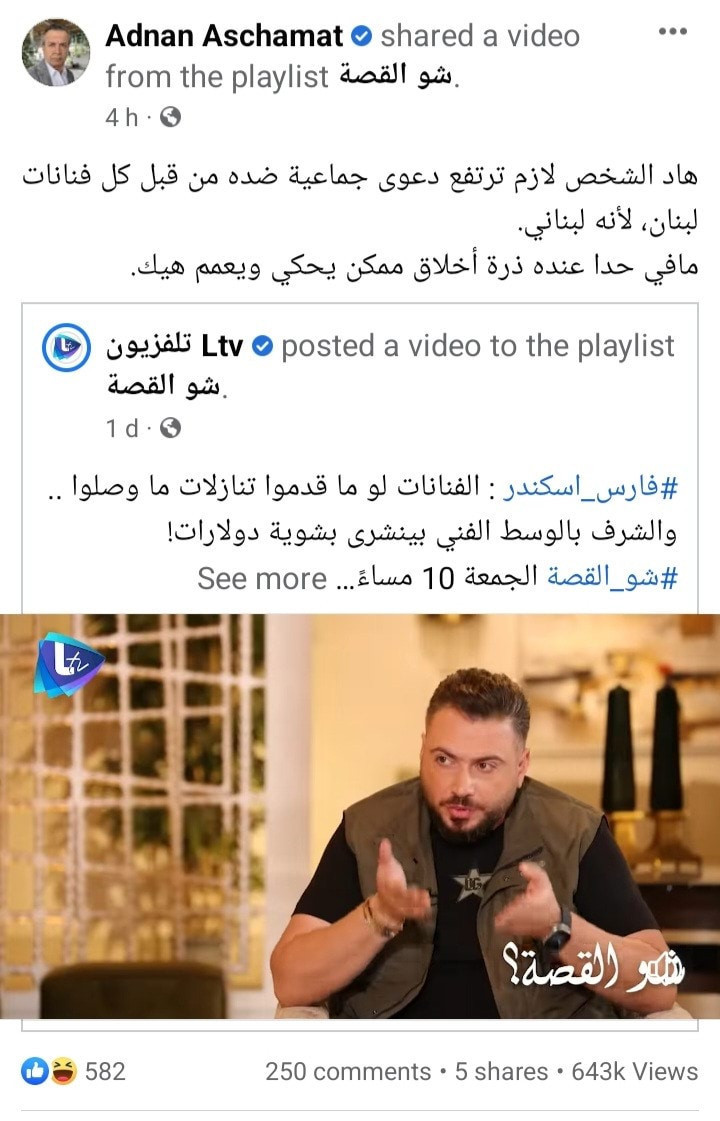Click the globe privacy icon beside 4 h
Viewport: 720px width, 1121px height.
pyautogui.click(x=170, y=117)
